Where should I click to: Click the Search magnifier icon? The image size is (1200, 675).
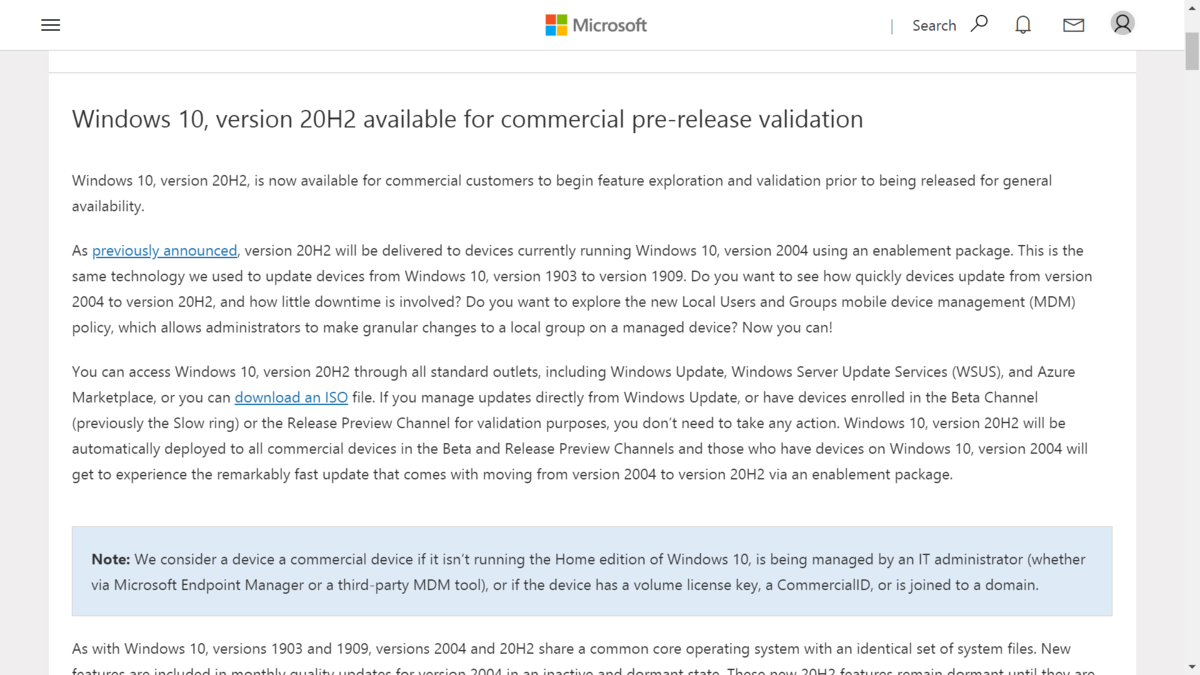[x=980, y=24]
